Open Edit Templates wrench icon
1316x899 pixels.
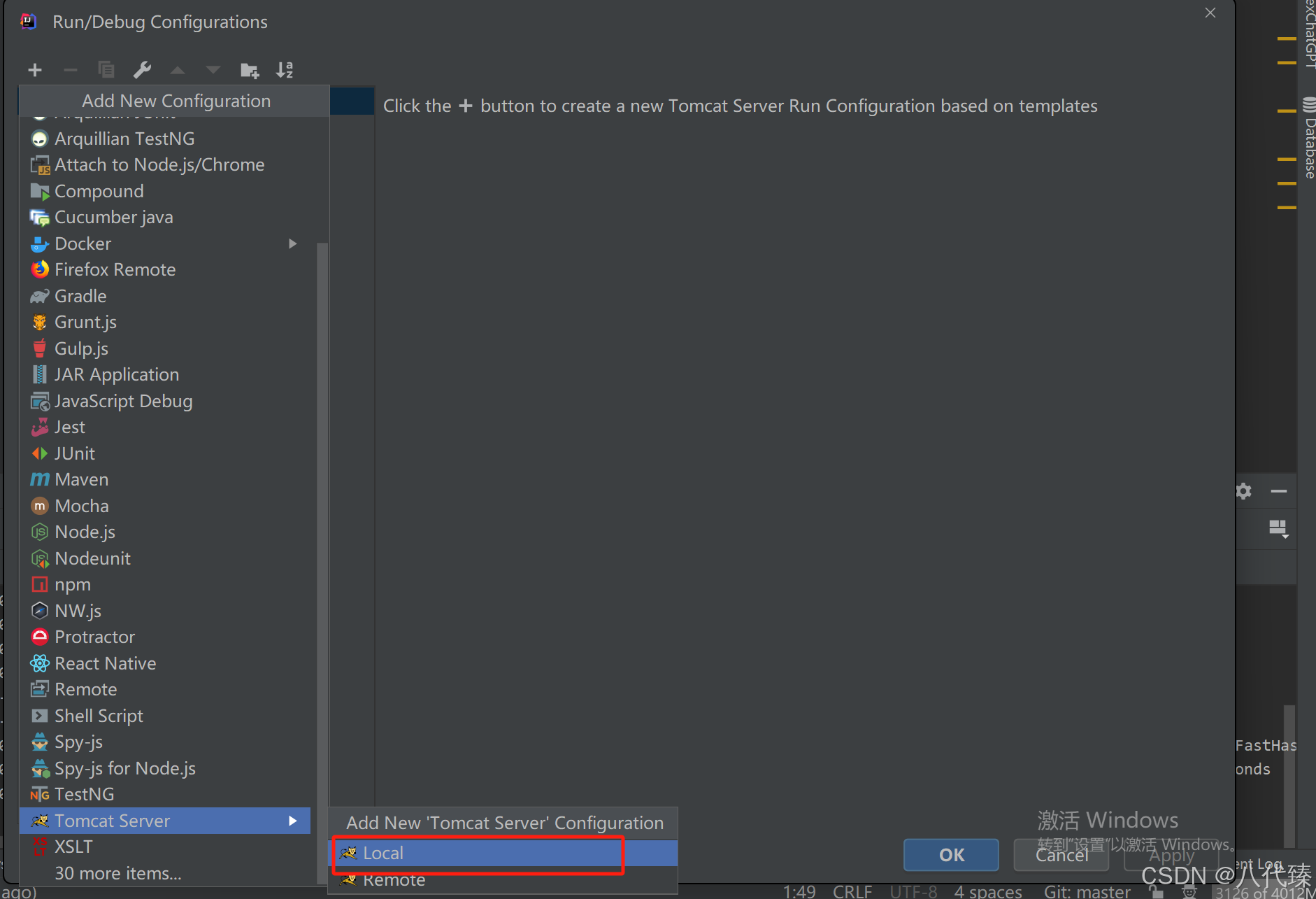pyautogui.click(x=142, y=70)
